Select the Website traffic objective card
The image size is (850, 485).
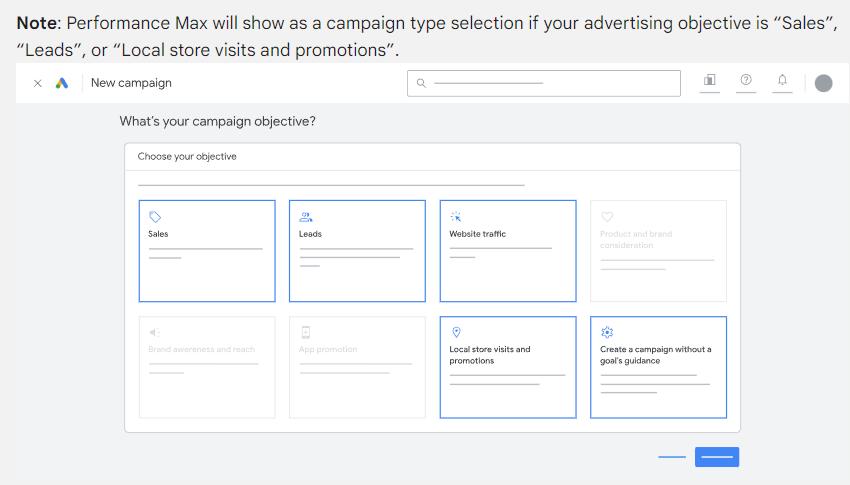(508, 251)
